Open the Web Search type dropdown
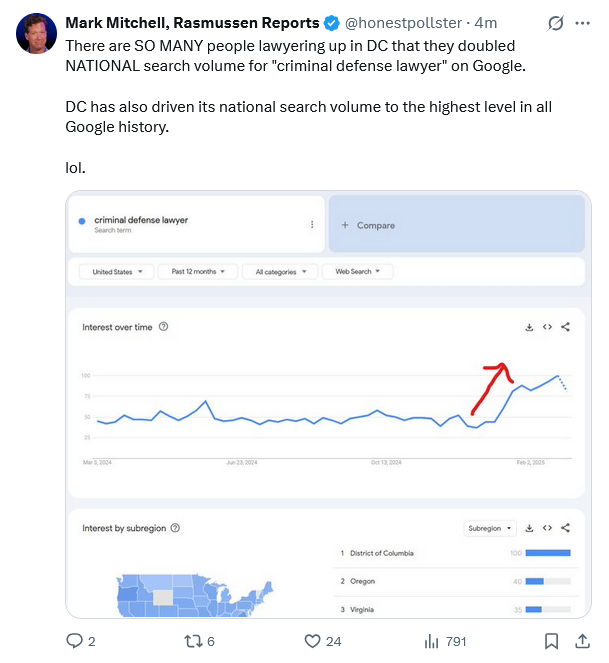Screen dimensions: 609x663 click(359, 271)
